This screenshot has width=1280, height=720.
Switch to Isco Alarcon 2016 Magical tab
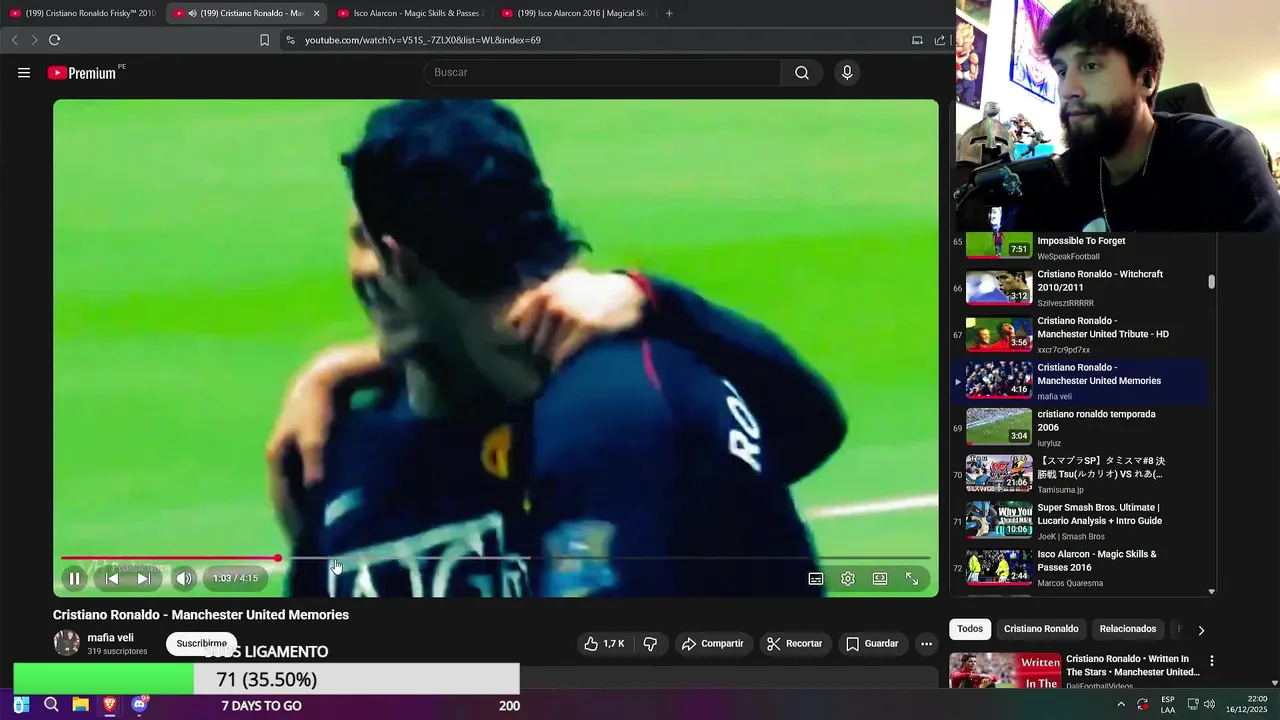(573, 13)
